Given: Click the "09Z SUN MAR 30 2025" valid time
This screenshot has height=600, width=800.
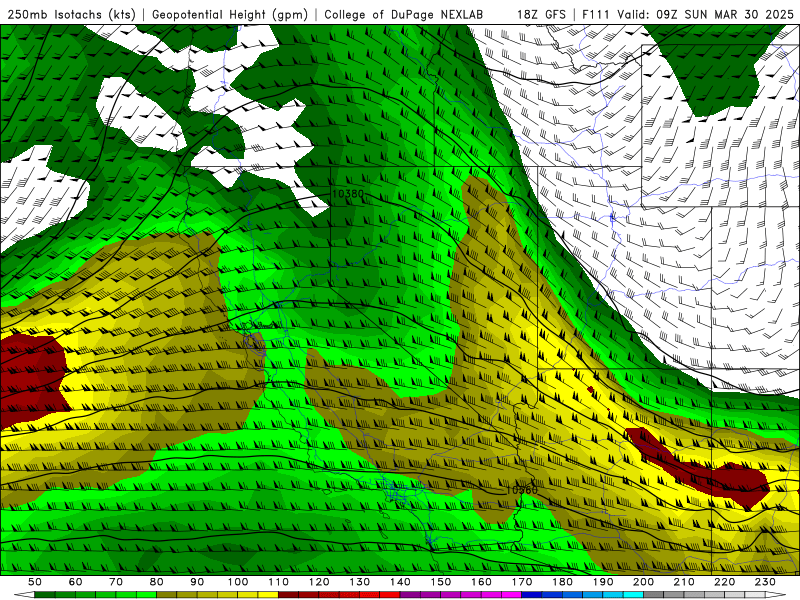Looking at the screenshot, I should point(725,14).
